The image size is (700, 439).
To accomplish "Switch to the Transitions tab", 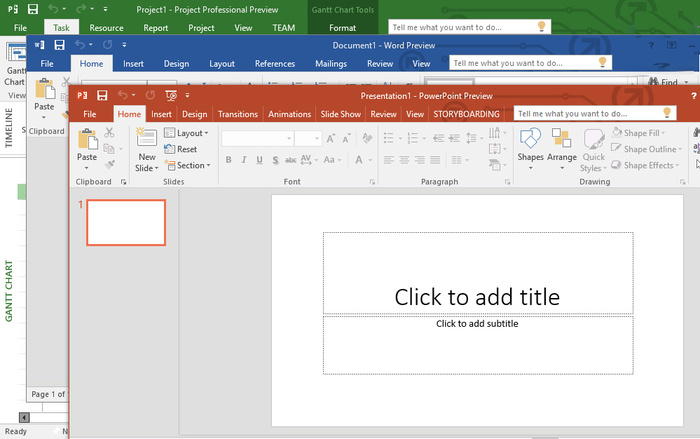I will coord(237,114).
